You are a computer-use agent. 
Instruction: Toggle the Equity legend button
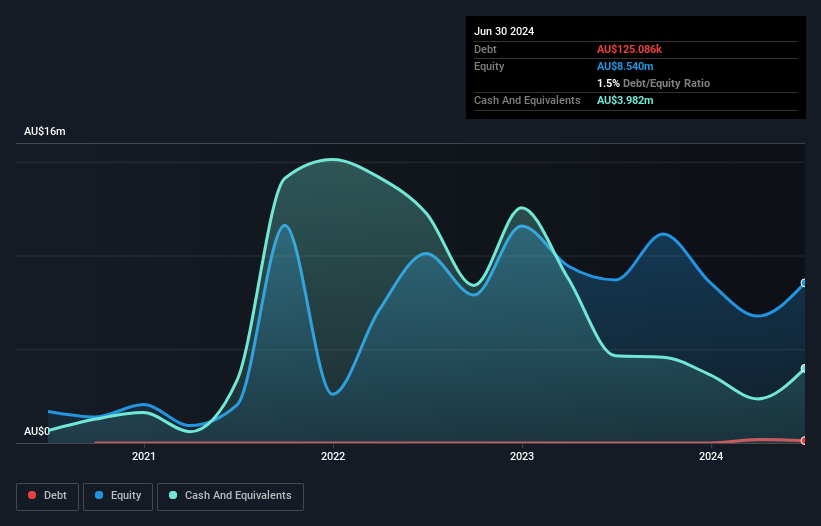click(x=118, y=496)
